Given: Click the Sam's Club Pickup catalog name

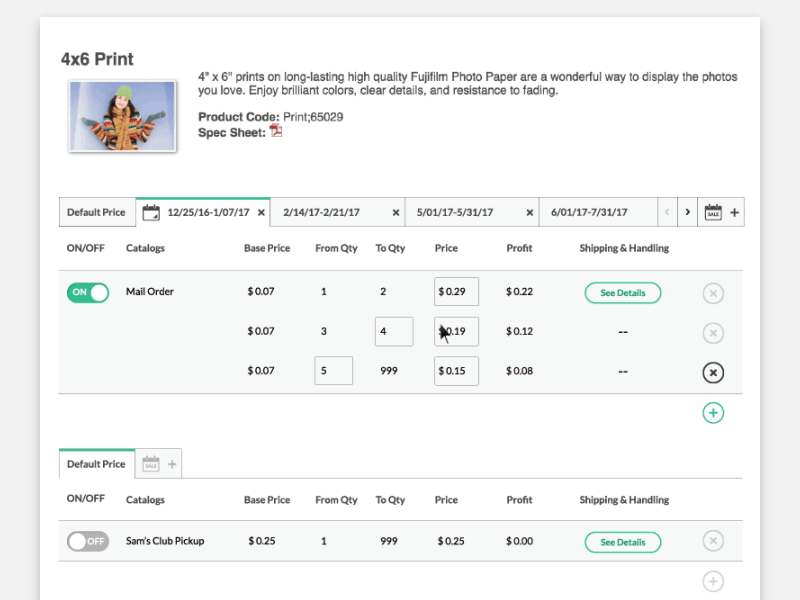Looking at the screenshot, I should point(165,541).
